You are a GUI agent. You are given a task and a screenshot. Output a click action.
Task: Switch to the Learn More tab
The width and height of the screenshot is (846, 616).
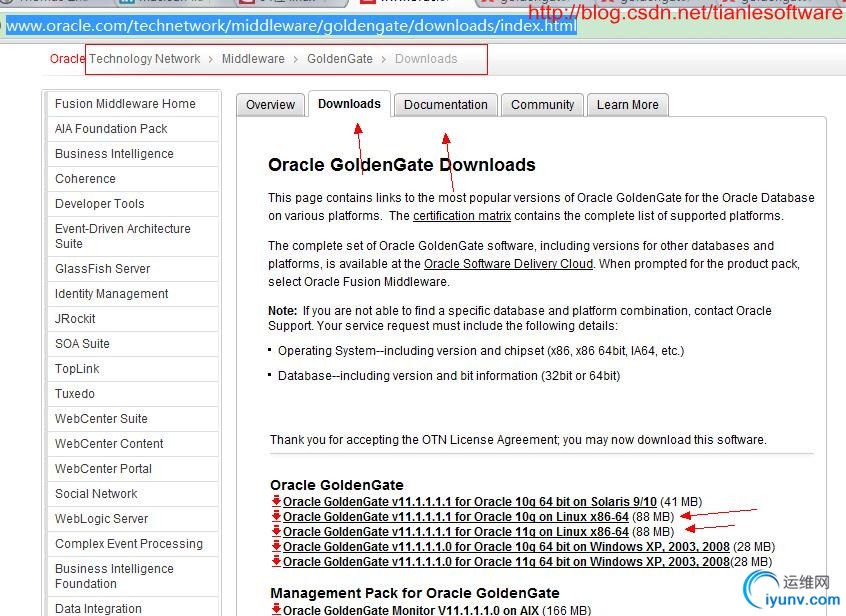point(627,105)
